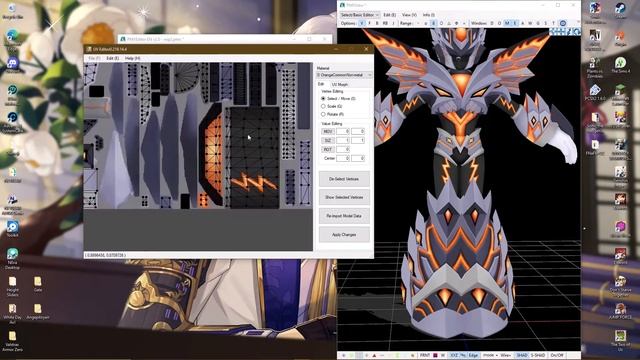Open the Recycle Bin desktop icon
640x360 pixels.
click(12, 11)
